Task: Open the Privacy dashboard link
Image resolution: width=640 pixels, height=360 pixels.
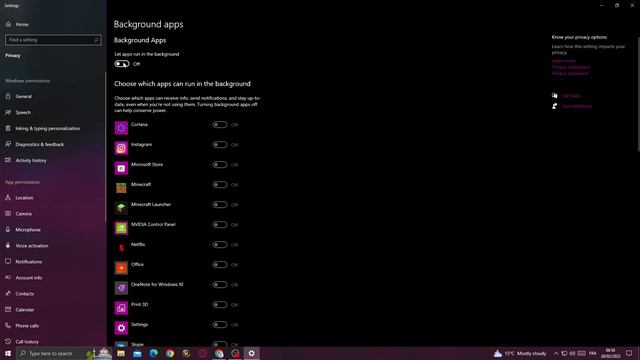Action: pos(571,67)
